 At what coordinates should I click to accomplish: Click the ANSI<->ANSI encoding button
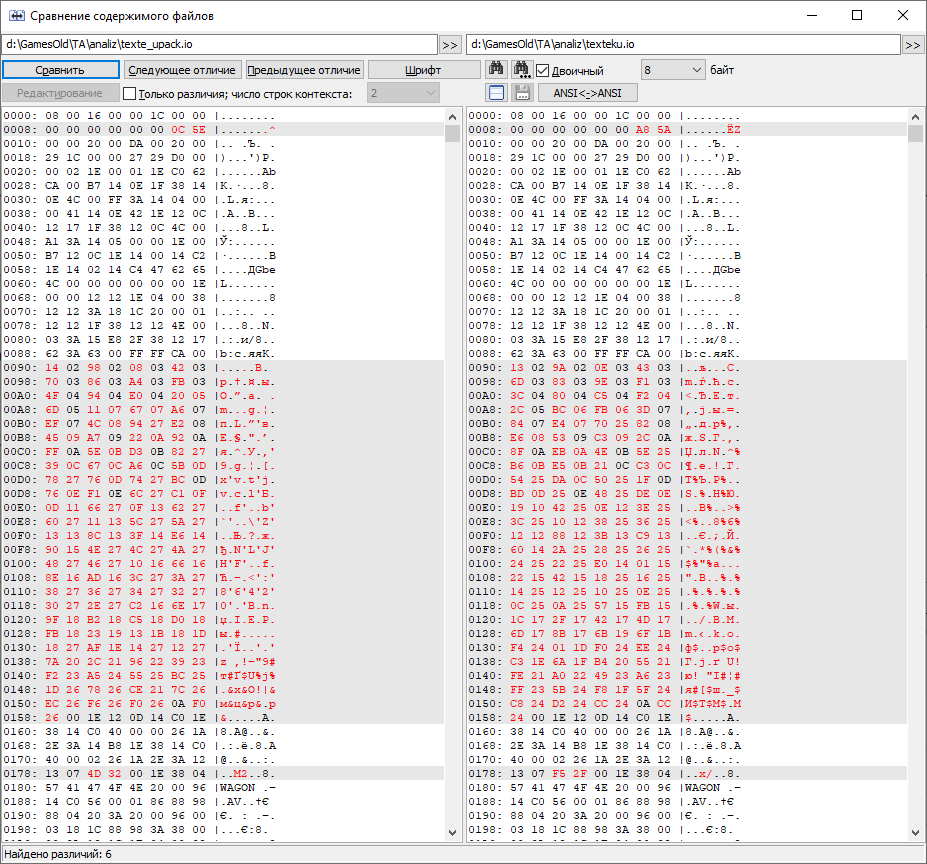point(587,93)
